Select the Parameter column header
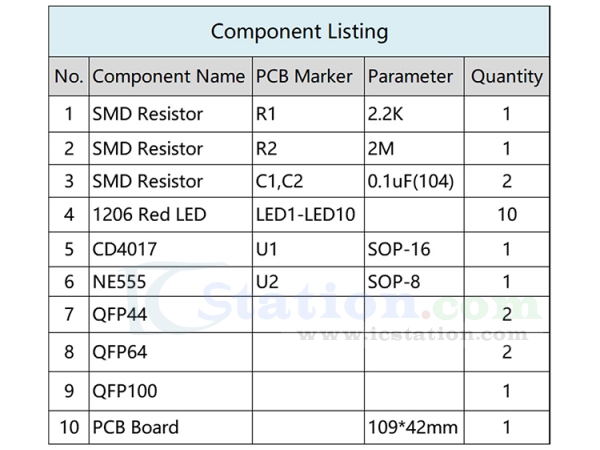The width and height of the screenshot is (600, 450). [x=410, y=76]
